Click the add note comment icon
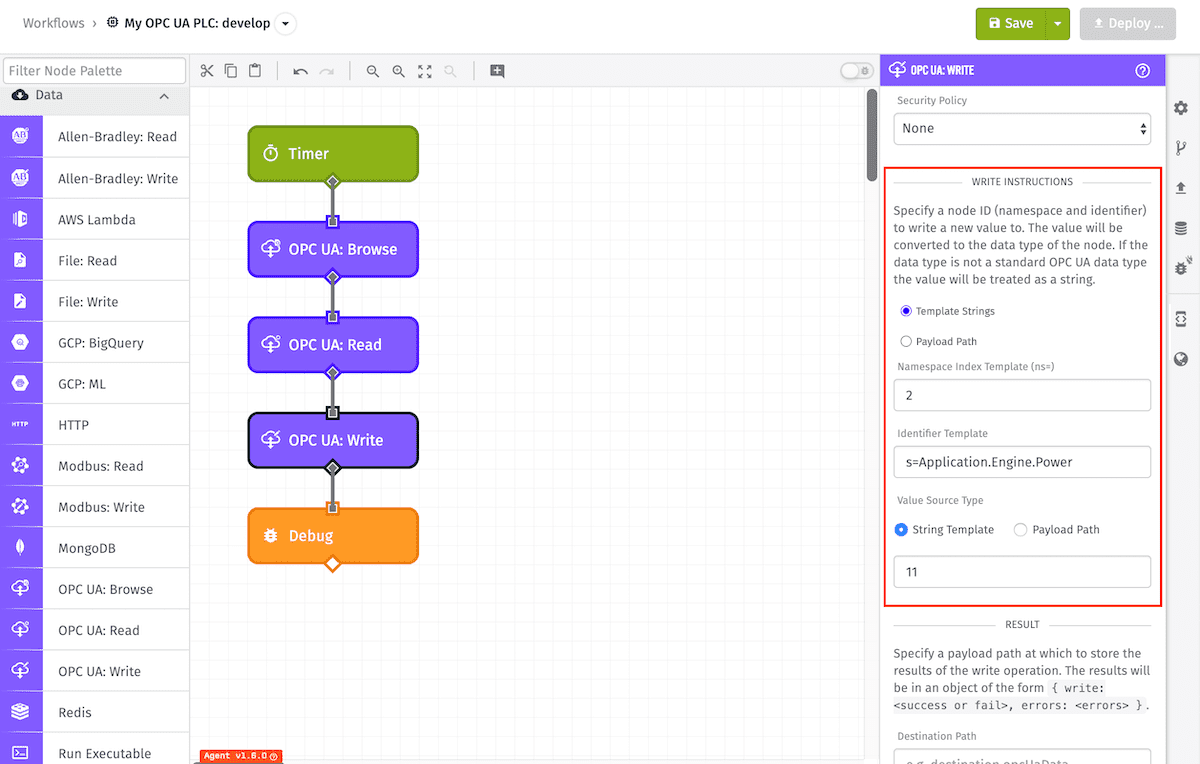The height and width of the screenshot is (764, 1200). point(497,71)
